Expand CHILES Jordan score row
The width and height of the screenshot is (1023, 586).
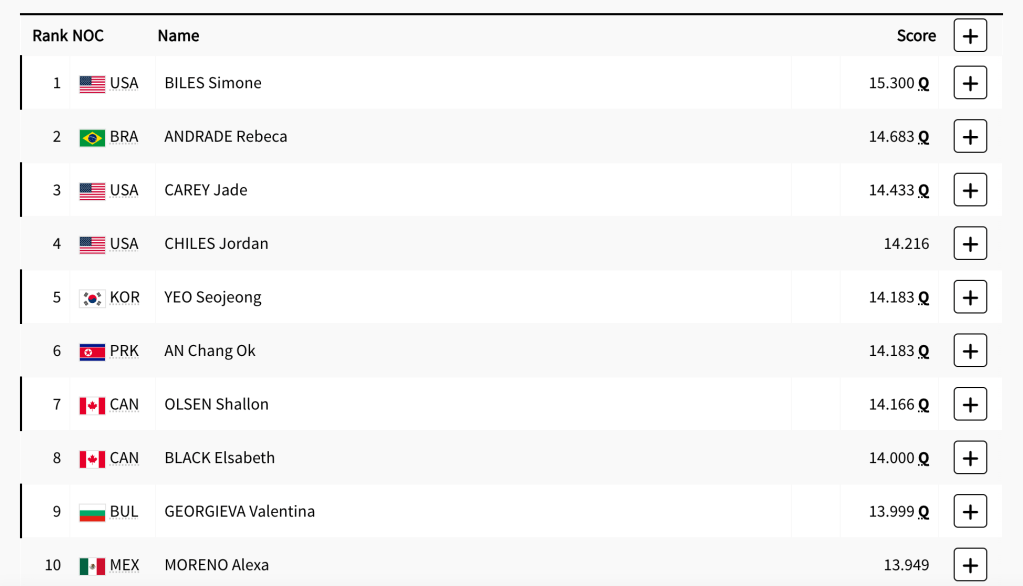[970, 243]
